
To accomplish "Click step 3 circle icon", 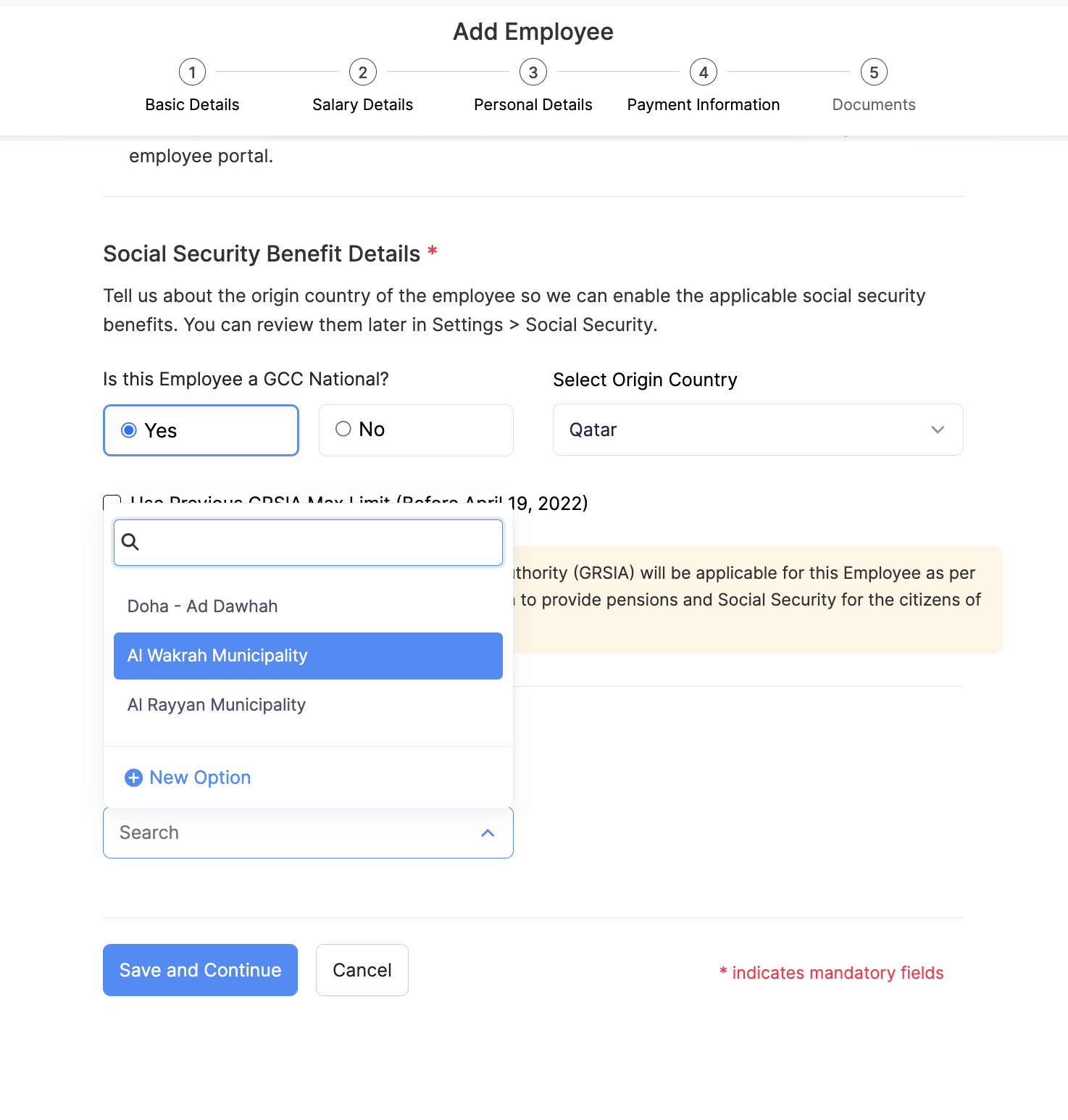I will pyautogui.click(x=533, y=72).
